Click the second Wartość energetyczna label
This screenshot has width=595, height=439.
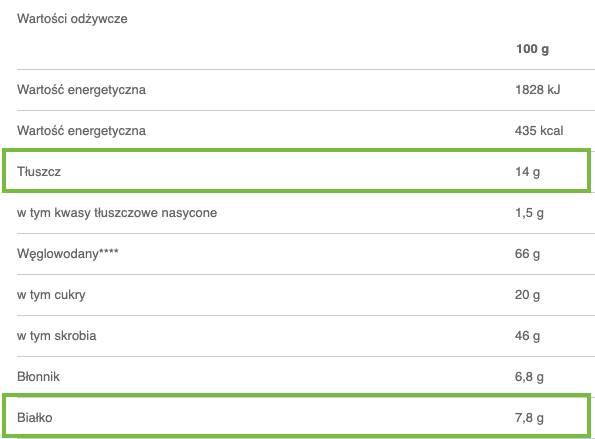[x=81, y=131]
